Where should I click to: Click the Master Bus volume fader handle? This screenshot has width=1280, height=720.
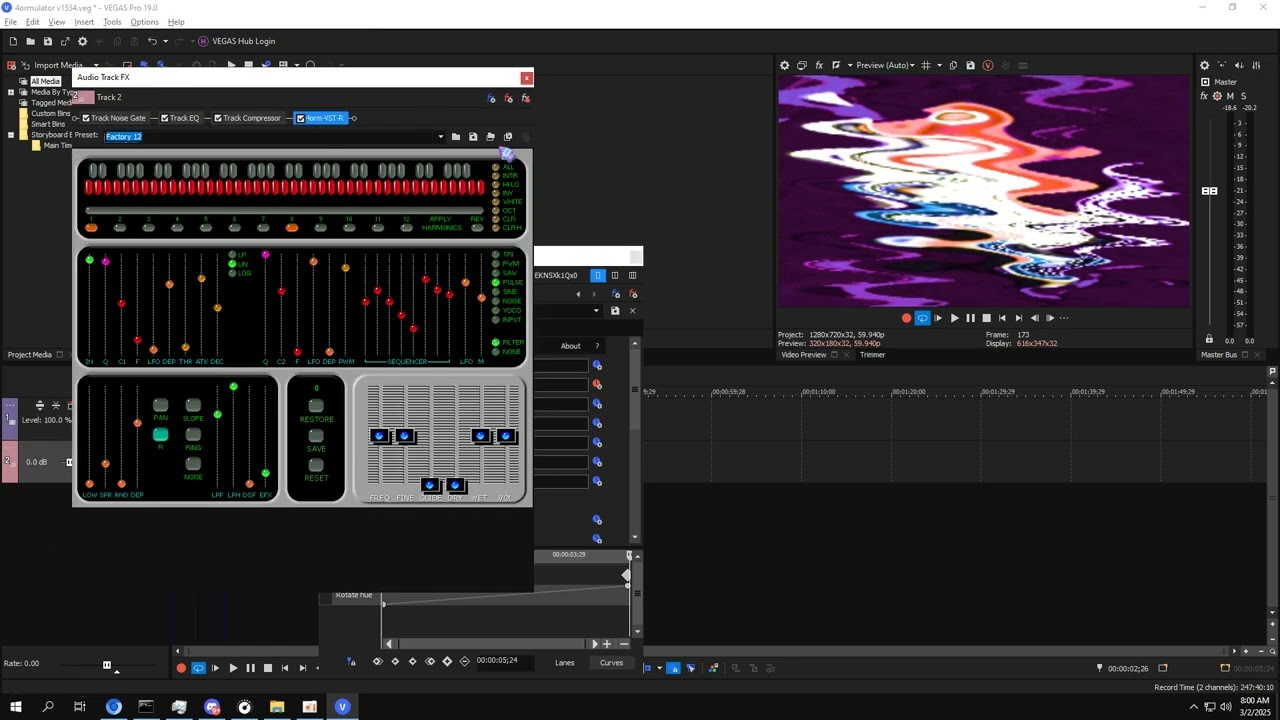click(x=1209, y=191)
